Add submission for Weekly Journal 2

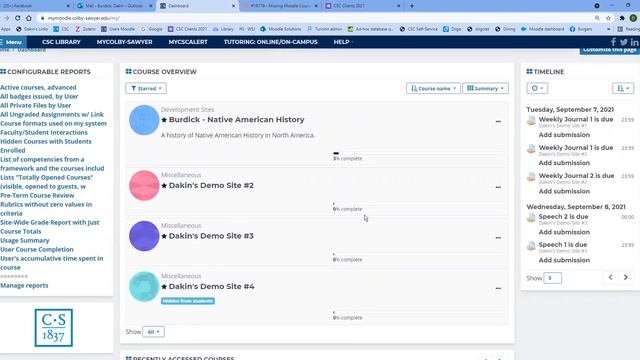(564, 191)
